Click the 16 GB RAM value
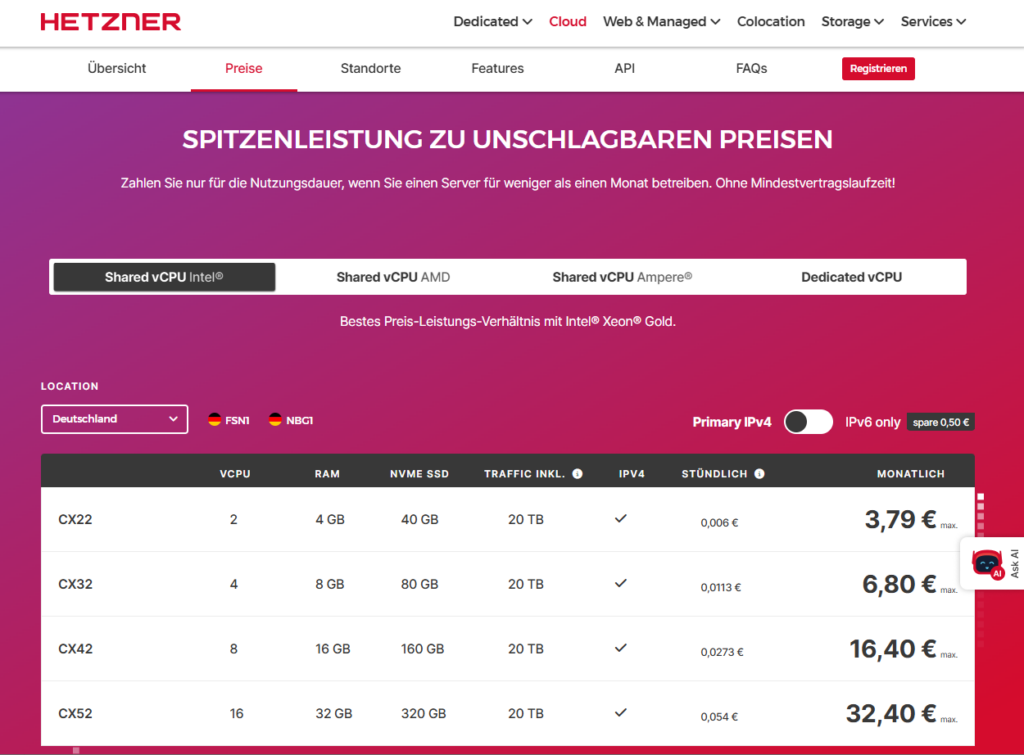Screen dimensions: 1024x755 [333, 649]
